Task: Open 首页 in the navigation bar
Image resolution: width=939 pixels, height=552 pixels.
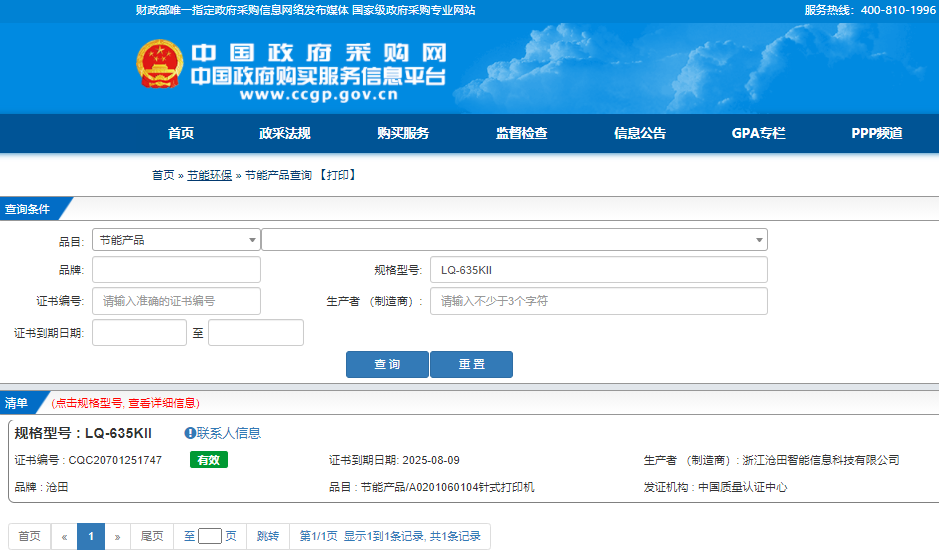Action: 181,134
